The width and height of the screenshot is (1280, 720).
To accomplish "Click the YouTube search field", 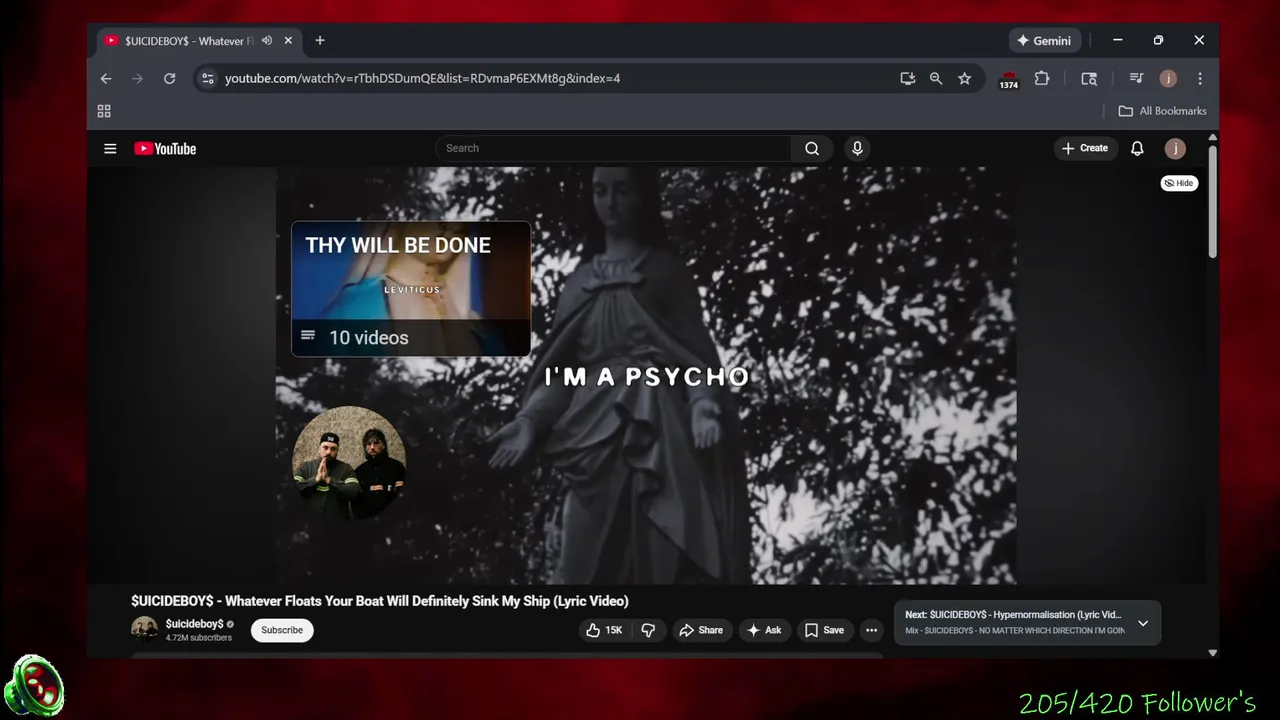I will (613, 148).
